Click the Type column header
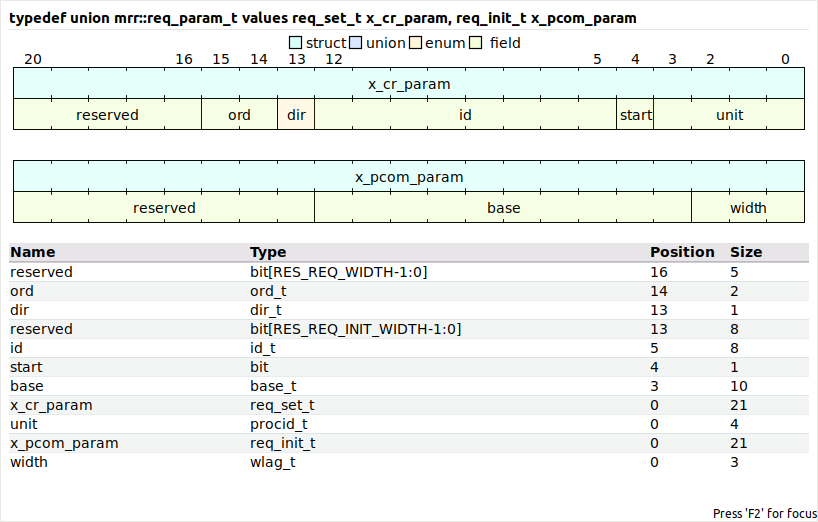Viewport: 818px width, 522px height. tap(268, 252)
